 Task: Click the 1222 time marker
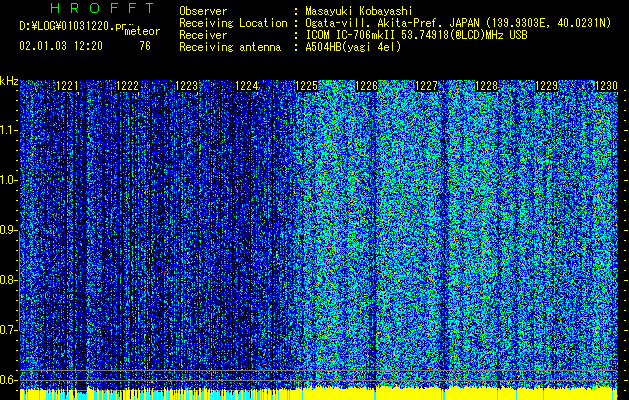(128, 86)
